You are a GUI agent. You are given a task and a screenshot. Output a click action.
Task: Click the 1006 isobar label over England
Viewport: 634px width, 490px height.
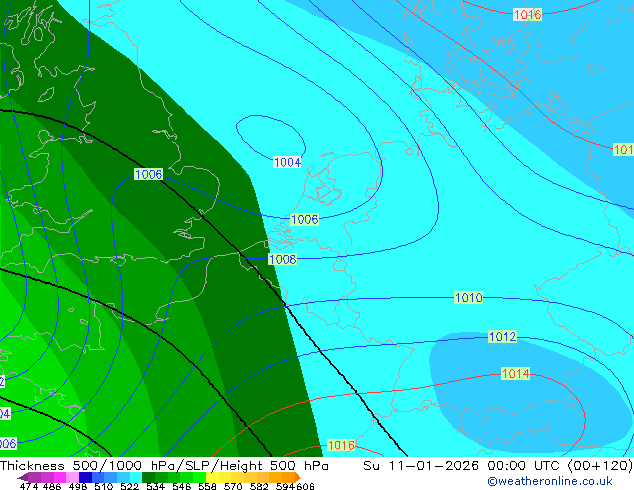[148, 174]
